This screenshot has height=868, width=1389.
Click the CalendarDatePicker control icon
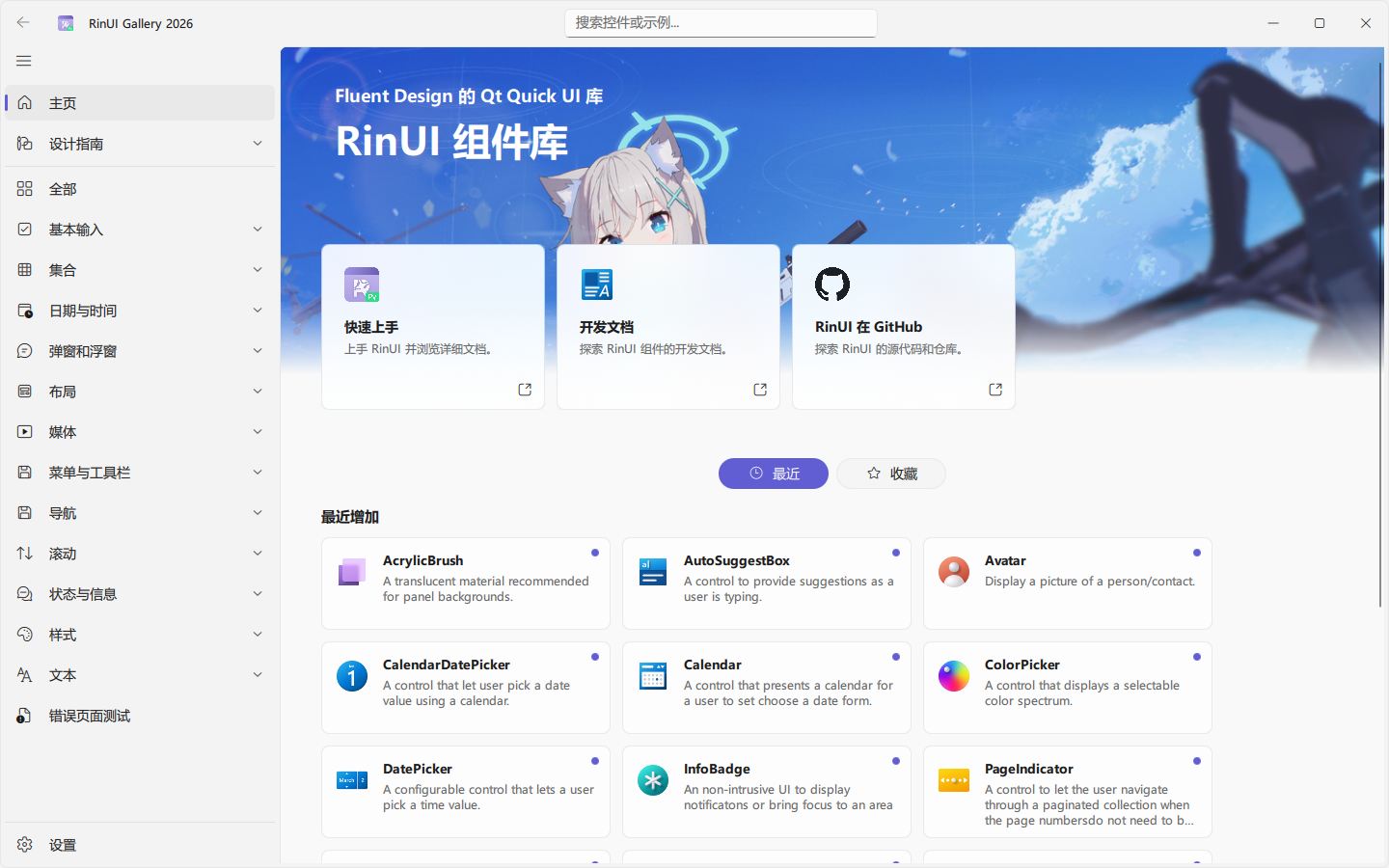352,676
